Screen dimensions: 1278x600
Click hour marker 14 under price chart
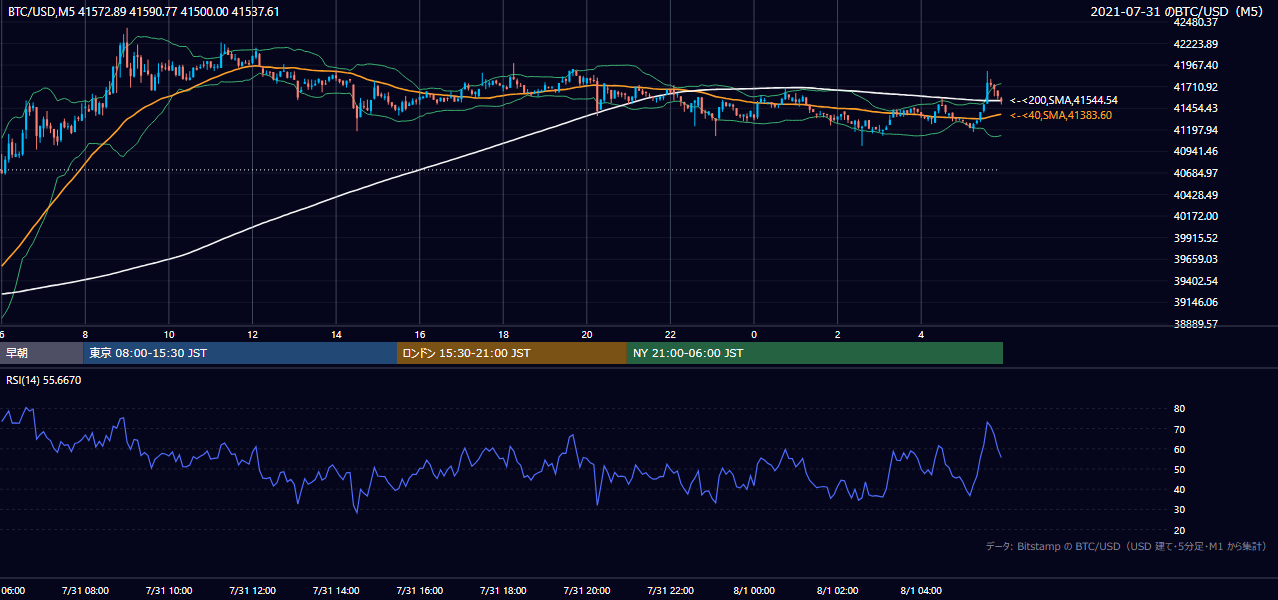(336, 334)
